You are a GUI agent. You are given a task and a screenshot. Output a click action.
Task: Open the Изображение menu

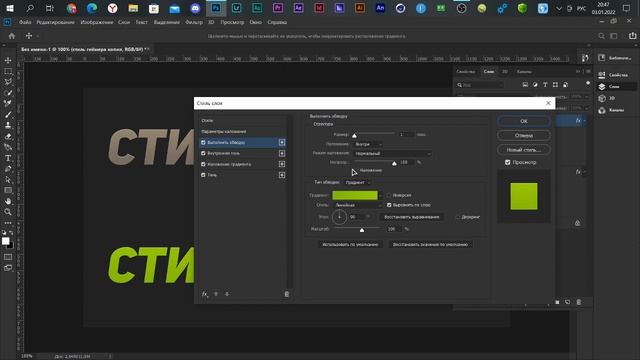[x=97, y=22]
